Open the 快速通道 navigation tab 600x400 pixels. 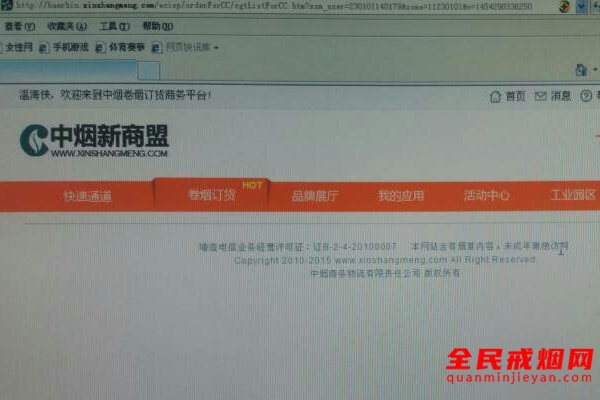click(x=88, y=196)
